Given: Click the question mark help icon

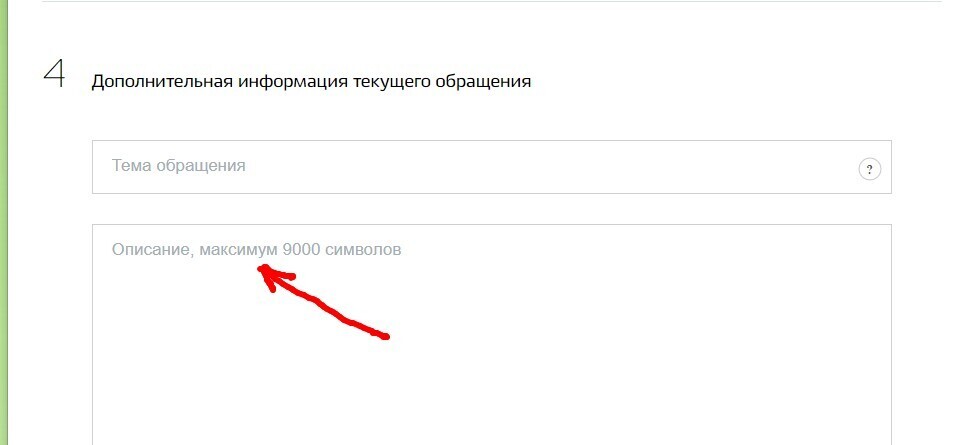Looking at the screenshot, I should pyautogui.click(x=869, y=169).
